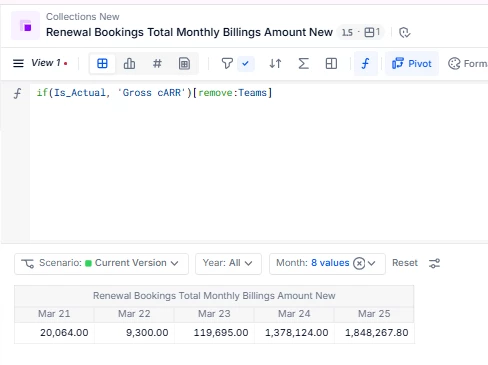
Task: Expand the Scenario Current Version dropdown
Action: click(101, 263)
